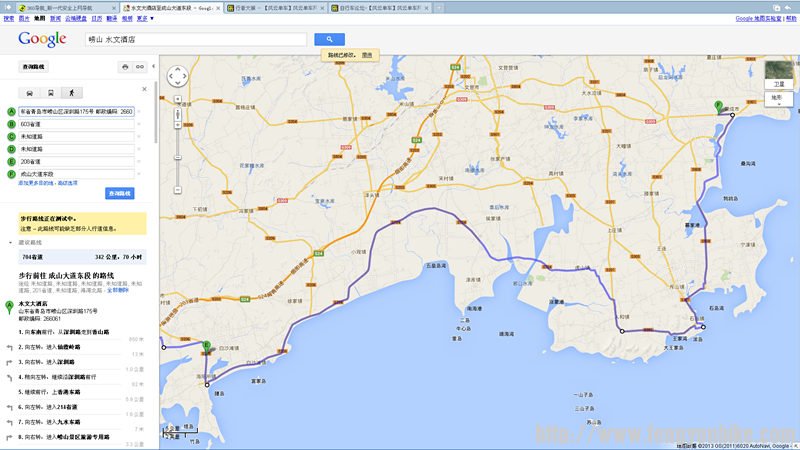Image resolution: width=800 pixels, height=450 pixels.
Task: Click the print icon in sidebar
Action: 125,67
